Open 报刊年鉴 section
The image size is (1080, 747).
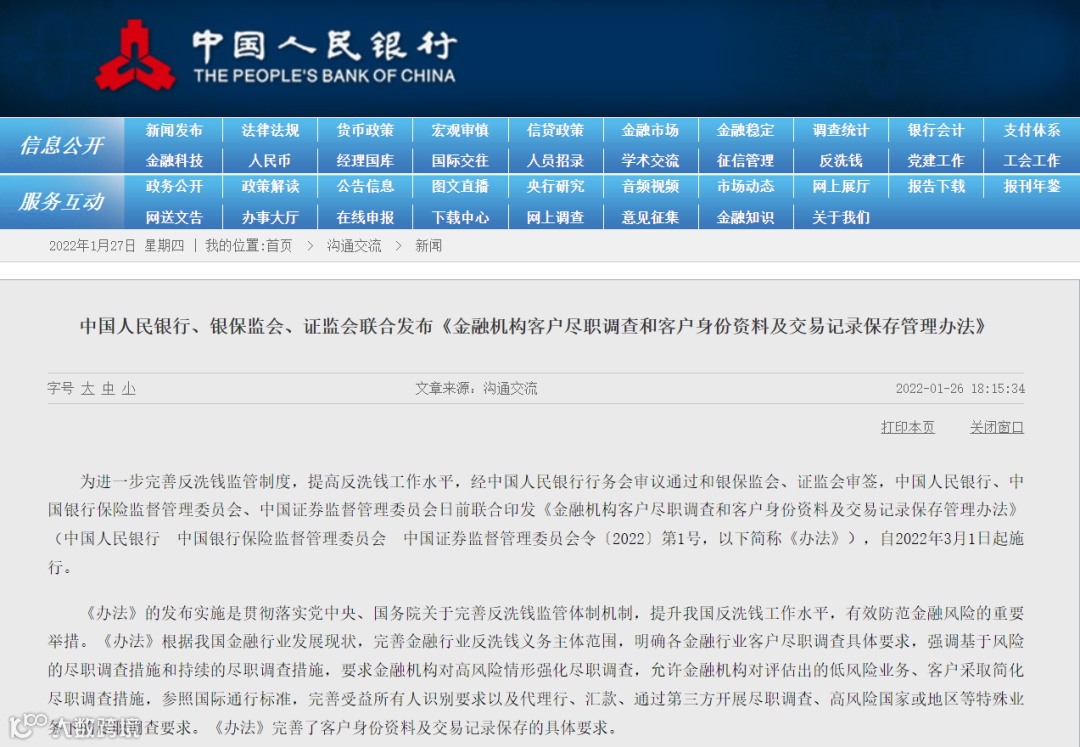[1032, 187]
